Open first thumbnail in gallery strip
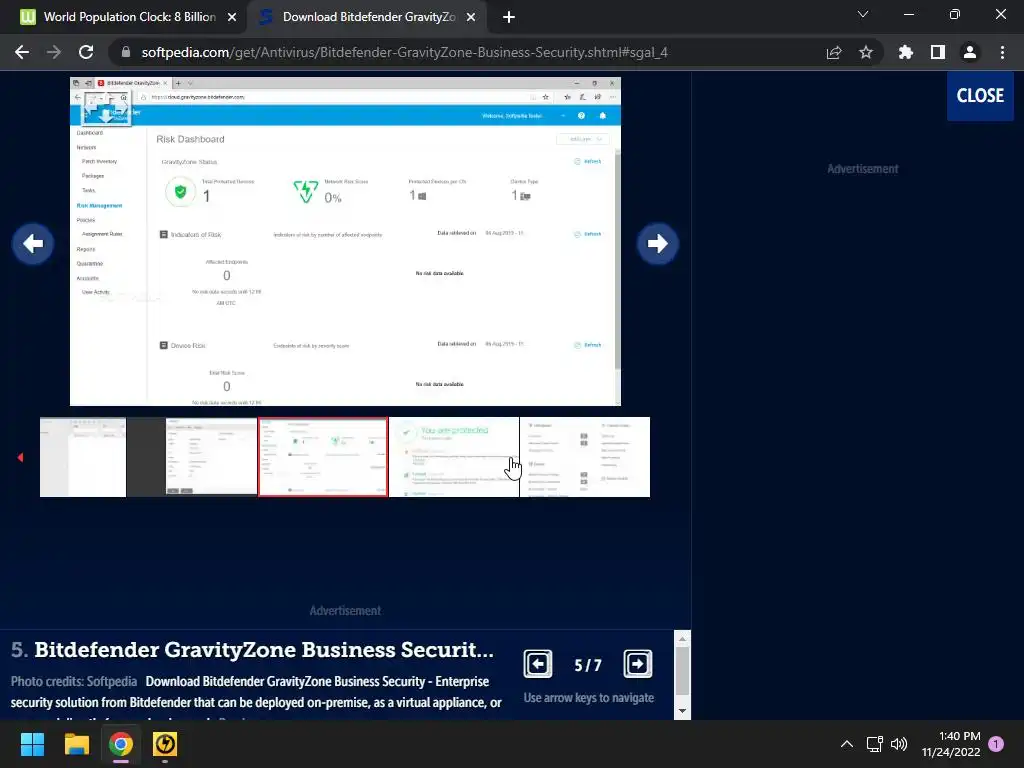Viewport: 1024px width, 768px height. (83, 457)
